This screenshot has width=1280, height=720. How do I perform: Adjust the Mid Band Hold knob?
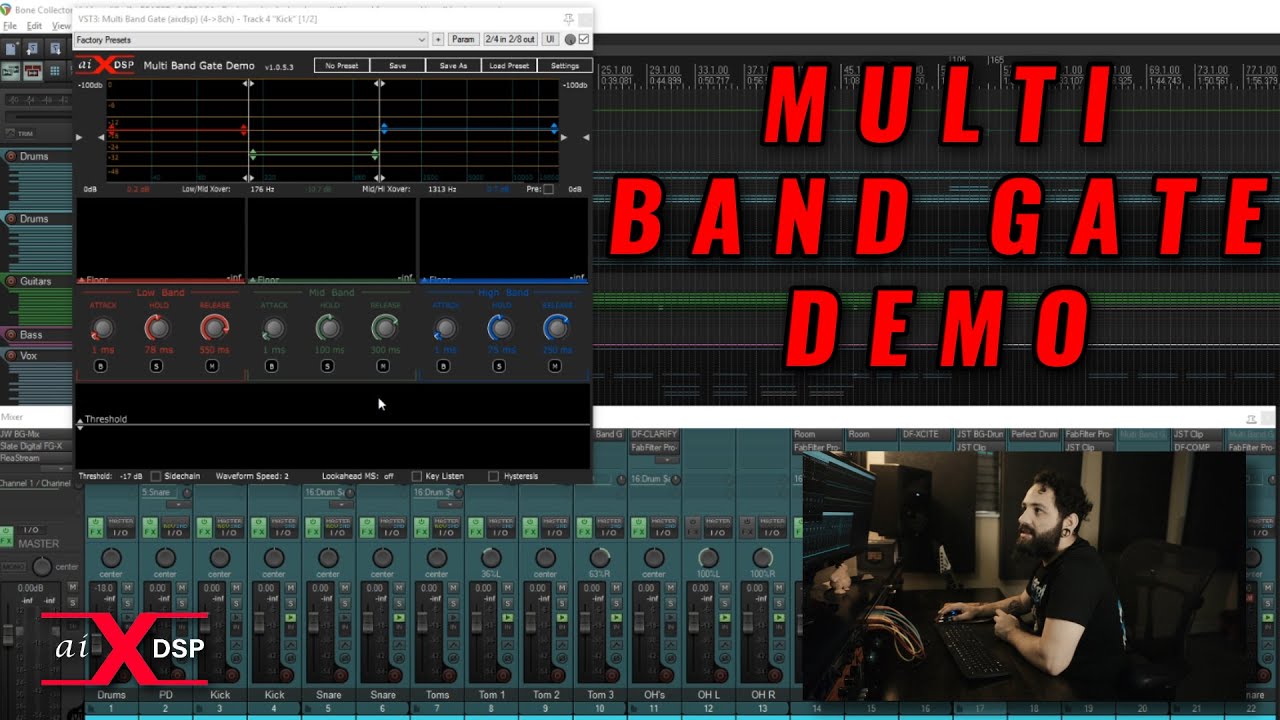328,327
